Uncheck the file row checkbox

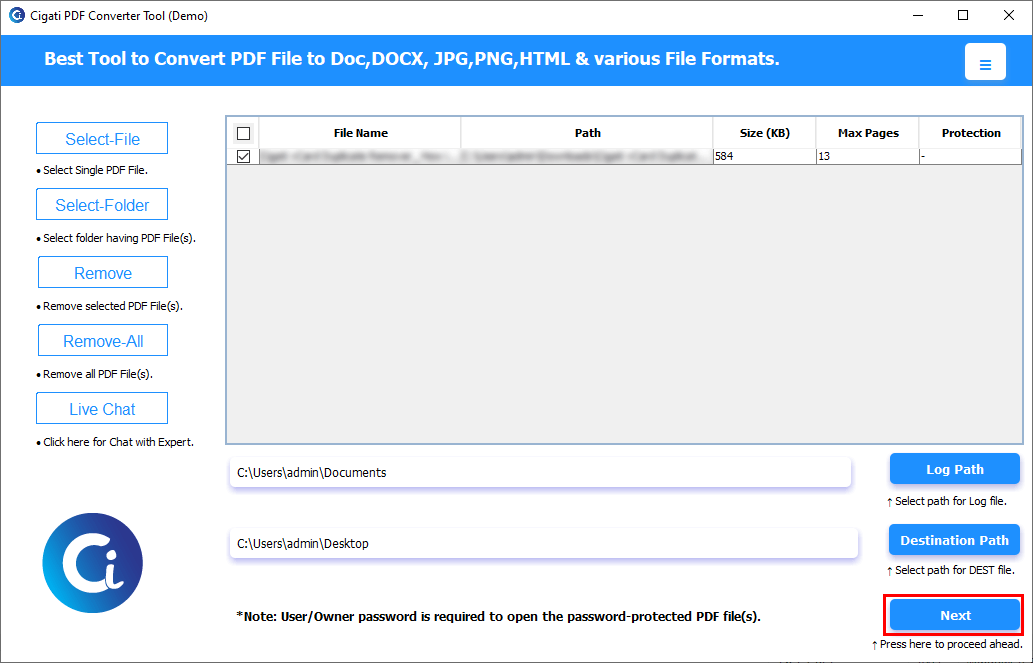(x=243, y=156)
